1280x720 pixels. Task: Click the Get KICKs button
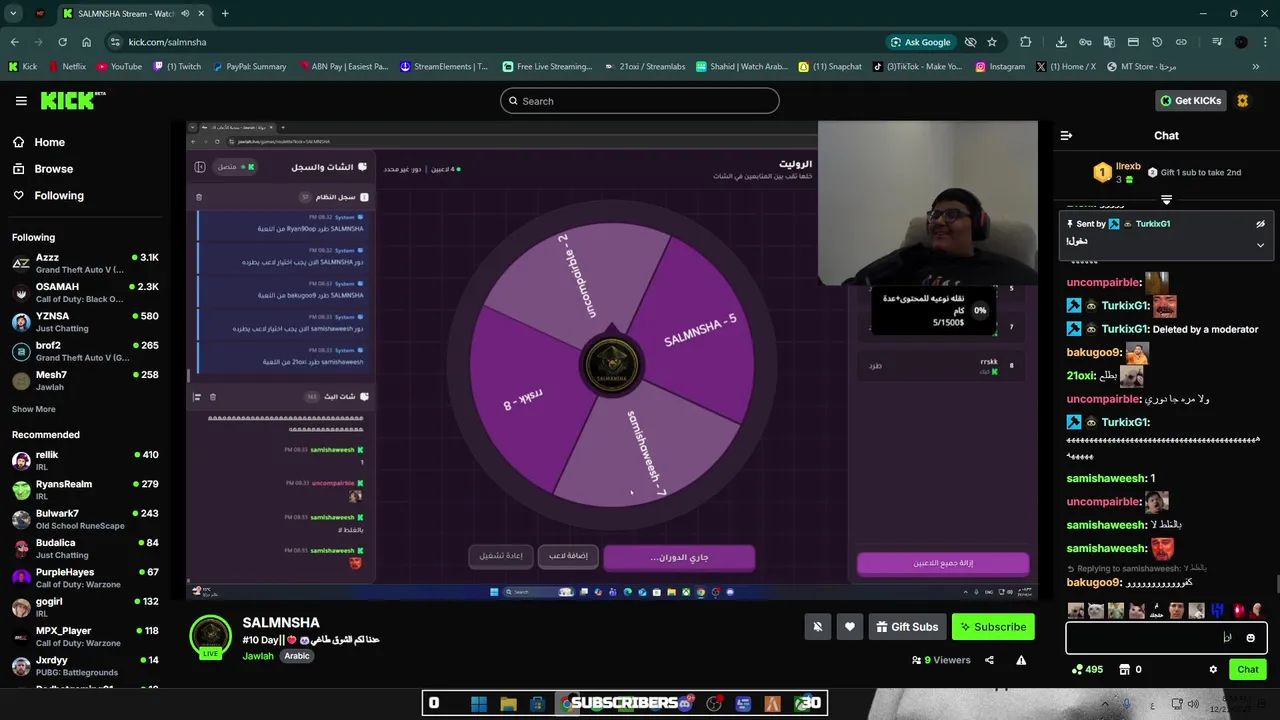pos(1190,101)
